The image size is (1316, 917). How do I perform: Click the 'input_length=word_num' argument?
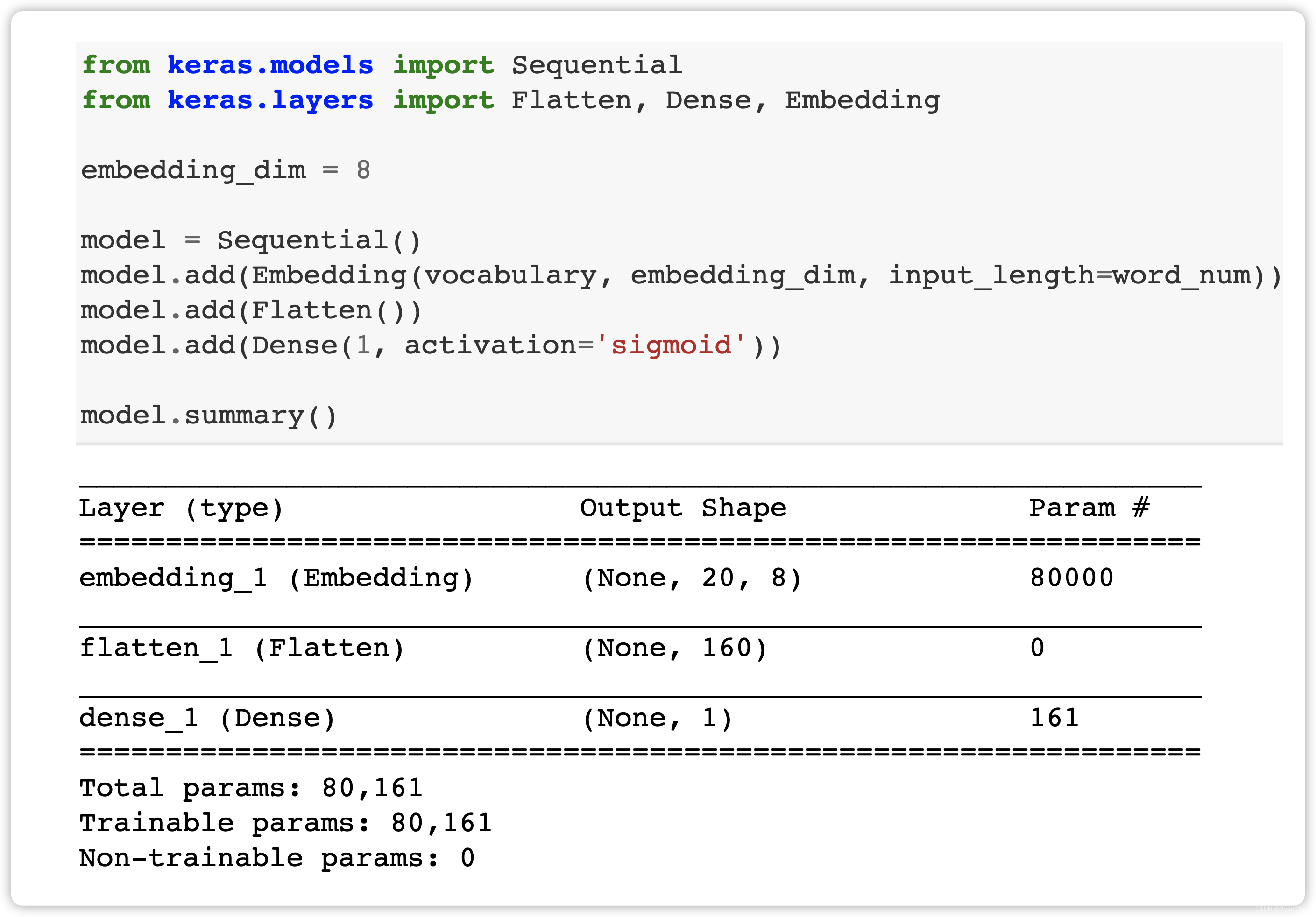click(x=1069, y=276)
